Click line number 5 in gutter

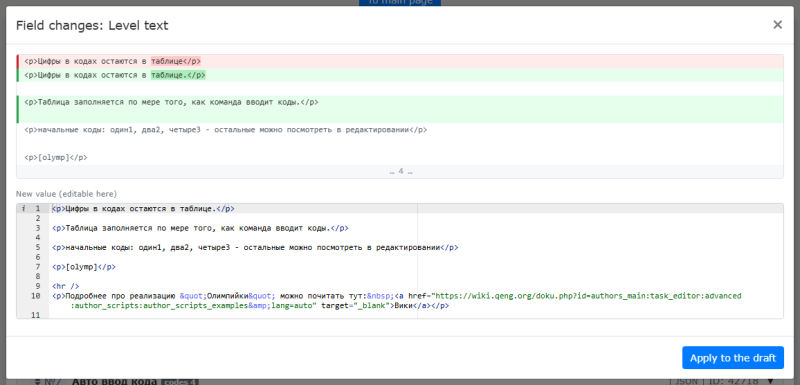pos(38,247)
